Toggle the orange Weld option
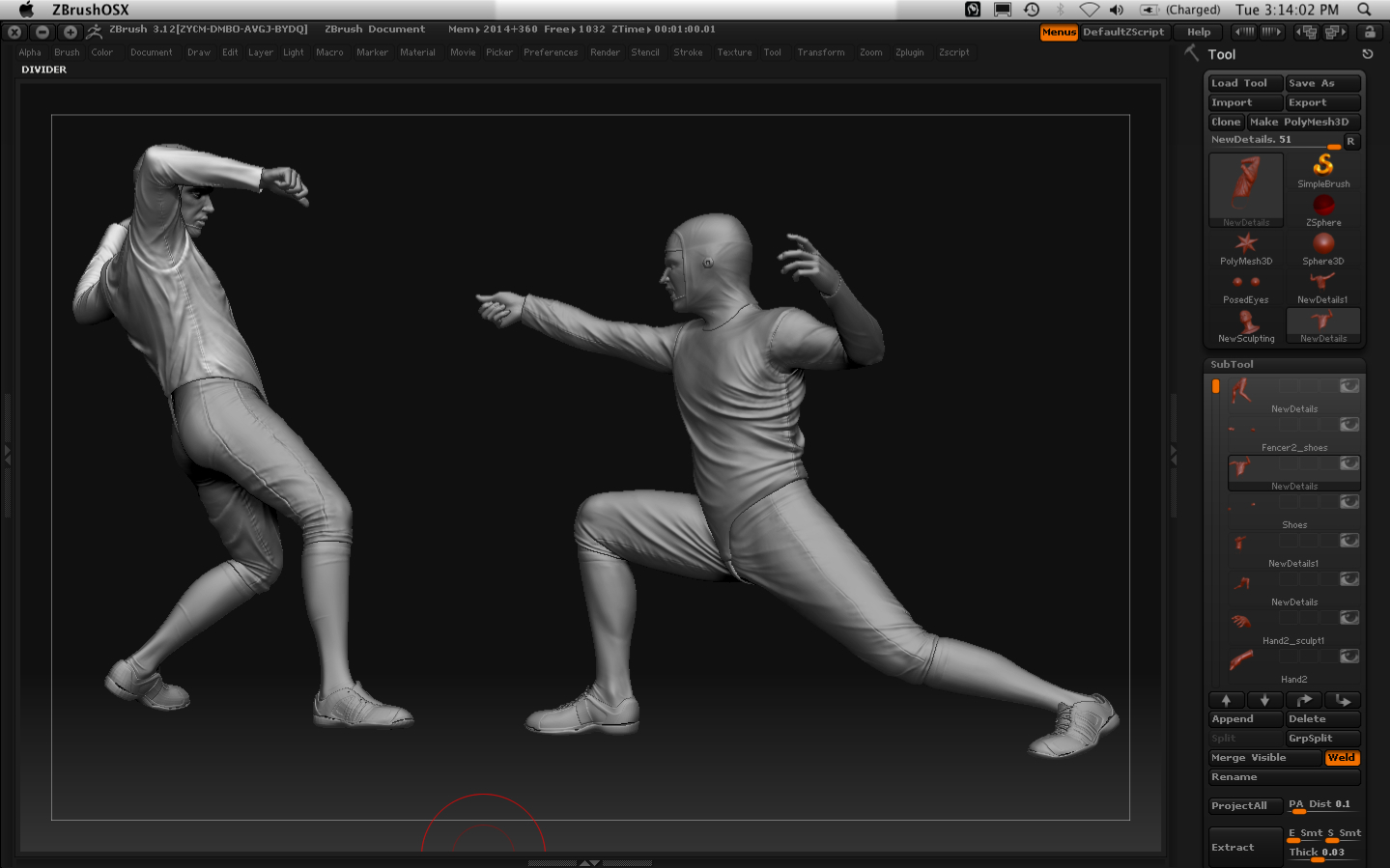 pyautogui.click(x=1342, y=758)
